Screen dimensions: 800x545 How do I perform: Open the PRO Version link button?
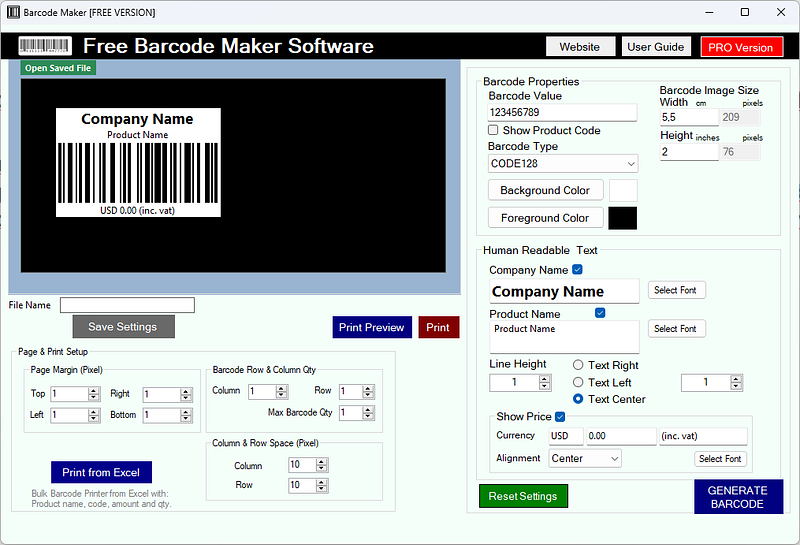pyautogui.click(x=741, y=47)
